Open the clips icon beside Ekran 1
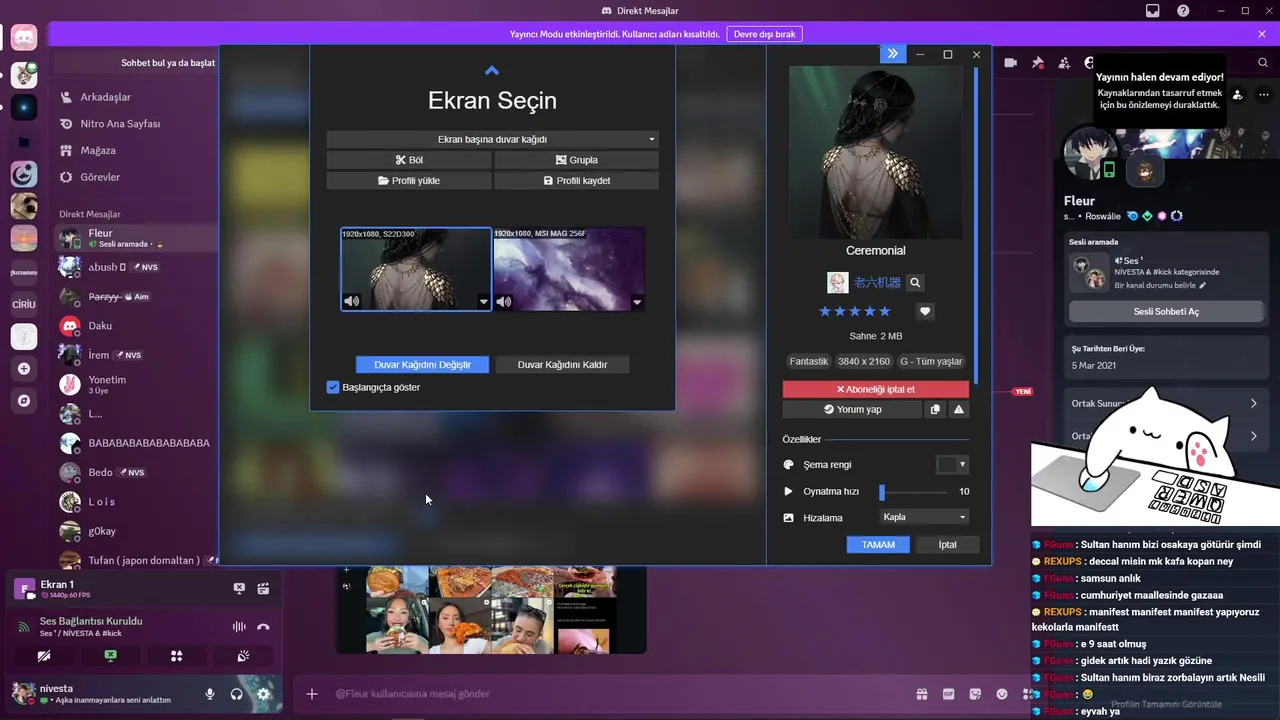Image resolution: width=1280 pixels, height=720 pixels. 263,589
